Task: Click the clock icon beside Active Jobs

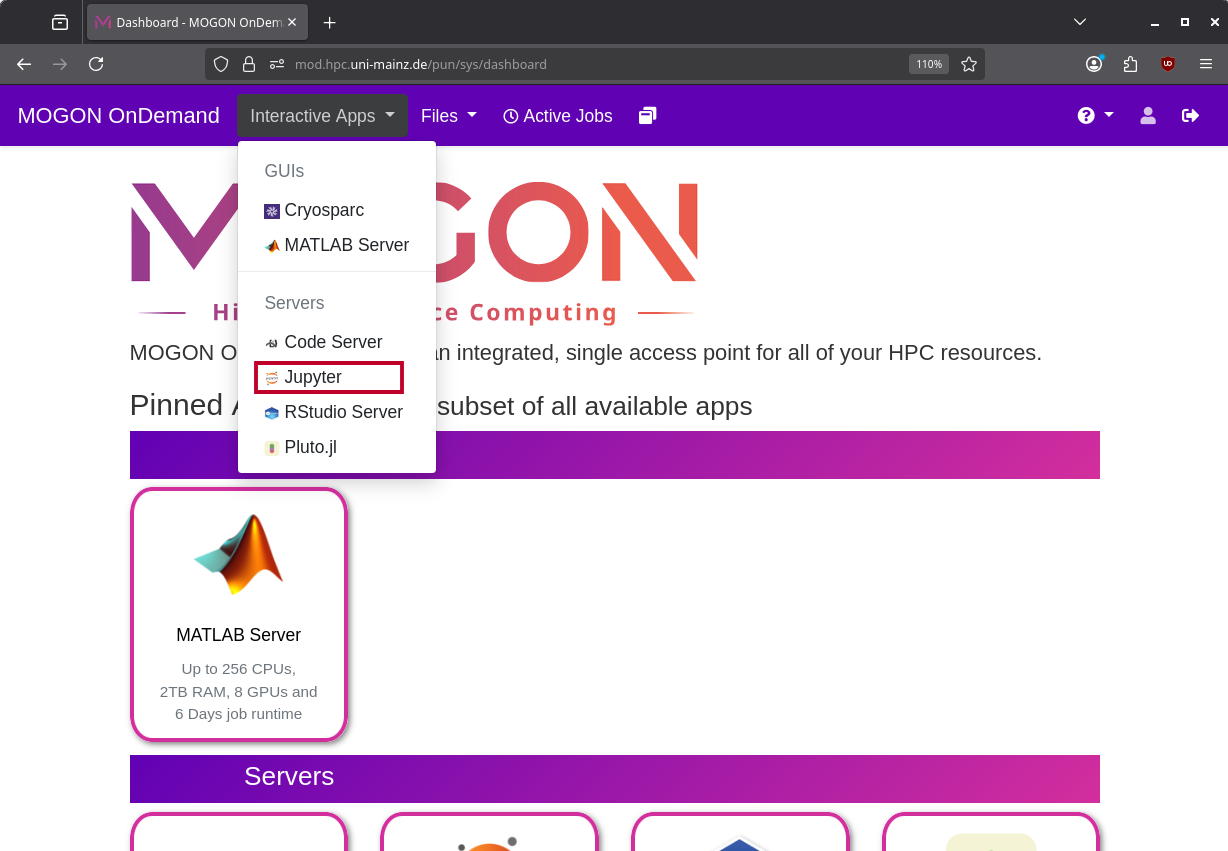Action: click(x=511, y=117)
